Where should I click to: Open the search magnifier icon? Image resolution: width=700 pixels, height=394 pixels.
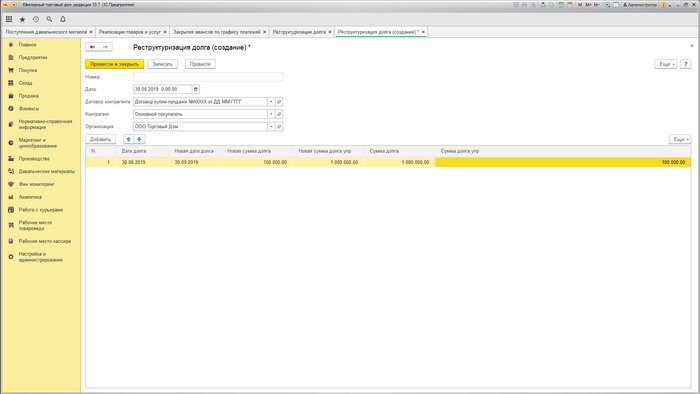[x=49, y=19]
